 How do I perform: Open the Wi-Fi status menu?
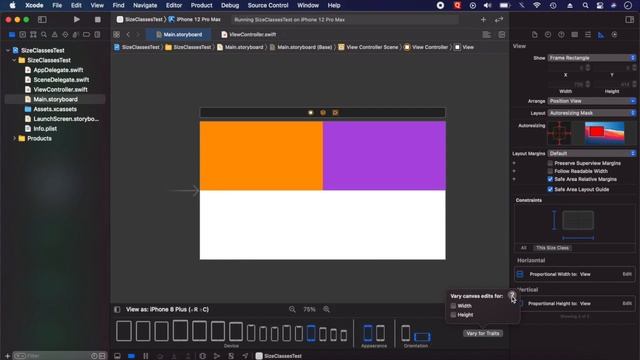point(537,5)
